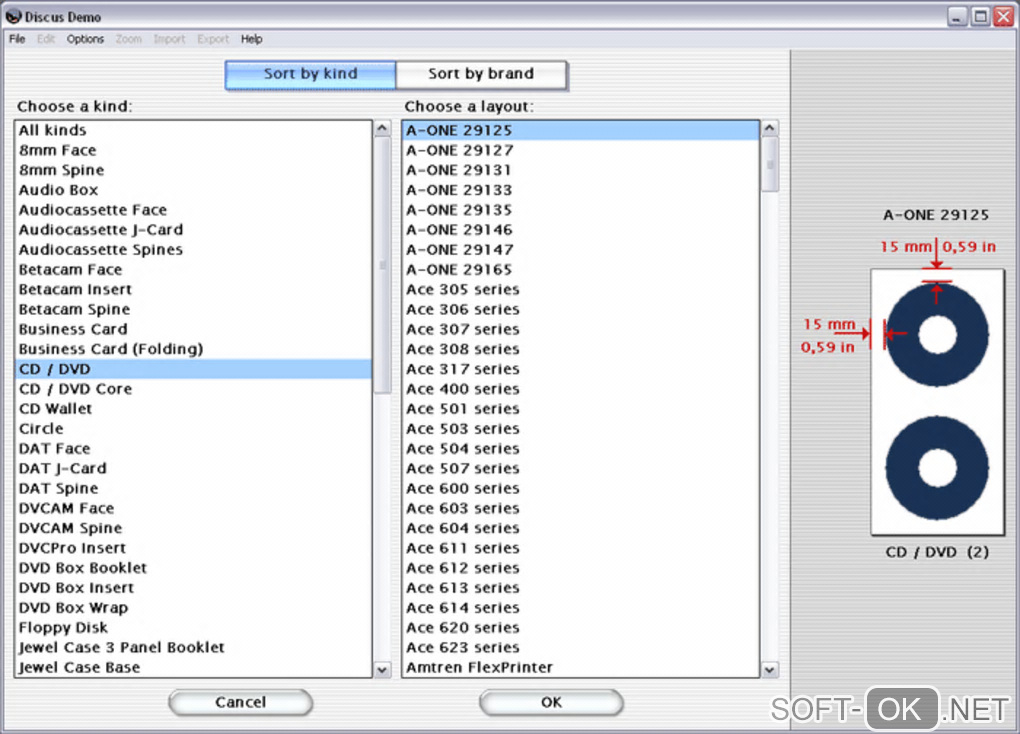The height and width of the screenshot is (734, 1020).
Task: Open the Options menu
Action: coord(85,39)
